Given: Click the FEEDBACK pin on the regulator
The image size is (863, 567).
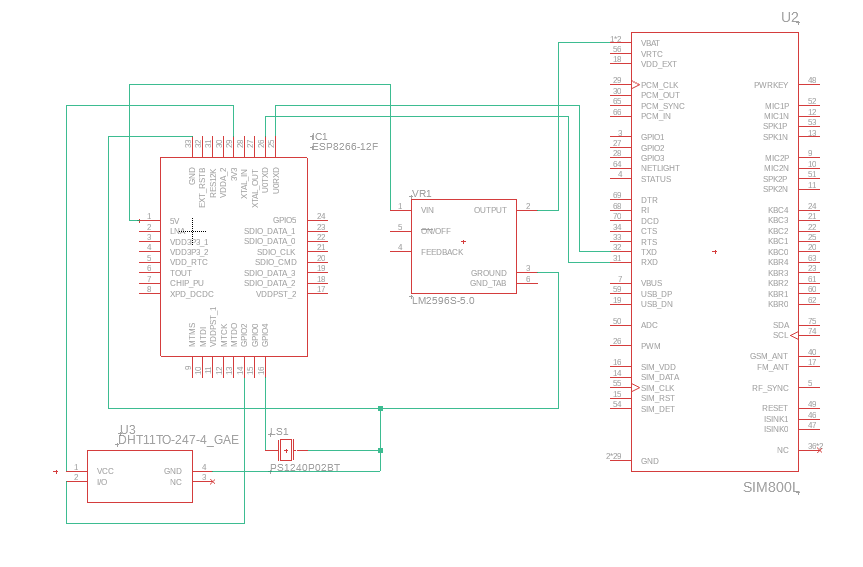Looking at the screenshot, I should 441,252.
